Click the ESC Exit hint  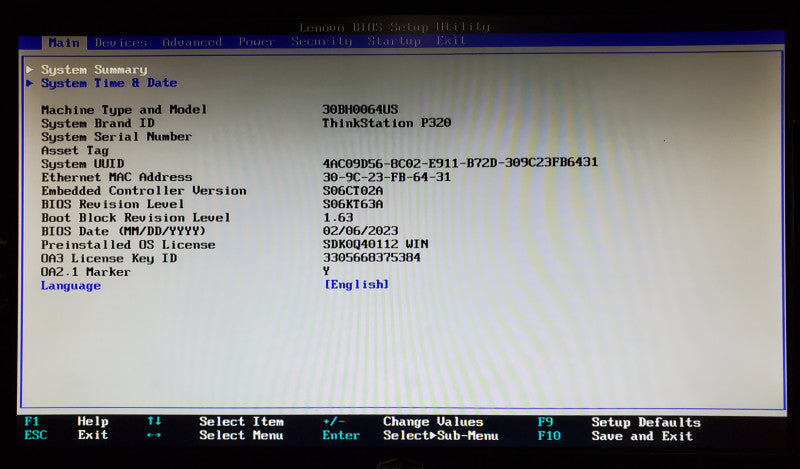point(66,435)
